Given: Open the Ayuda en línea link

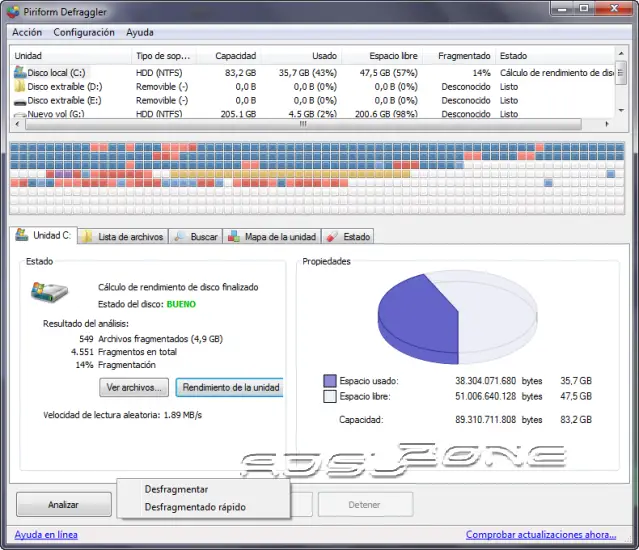Looking at the screenshot, I should coord(46,535).
